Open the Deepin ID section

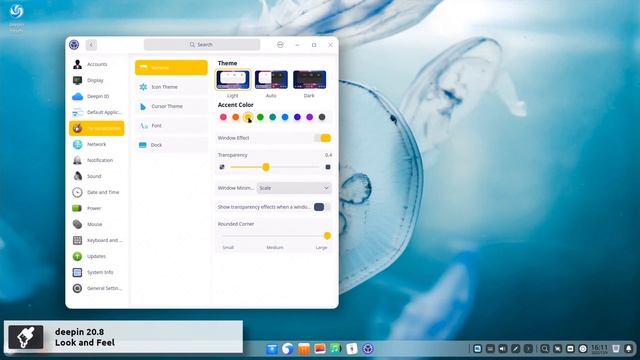tap(97, 96)
